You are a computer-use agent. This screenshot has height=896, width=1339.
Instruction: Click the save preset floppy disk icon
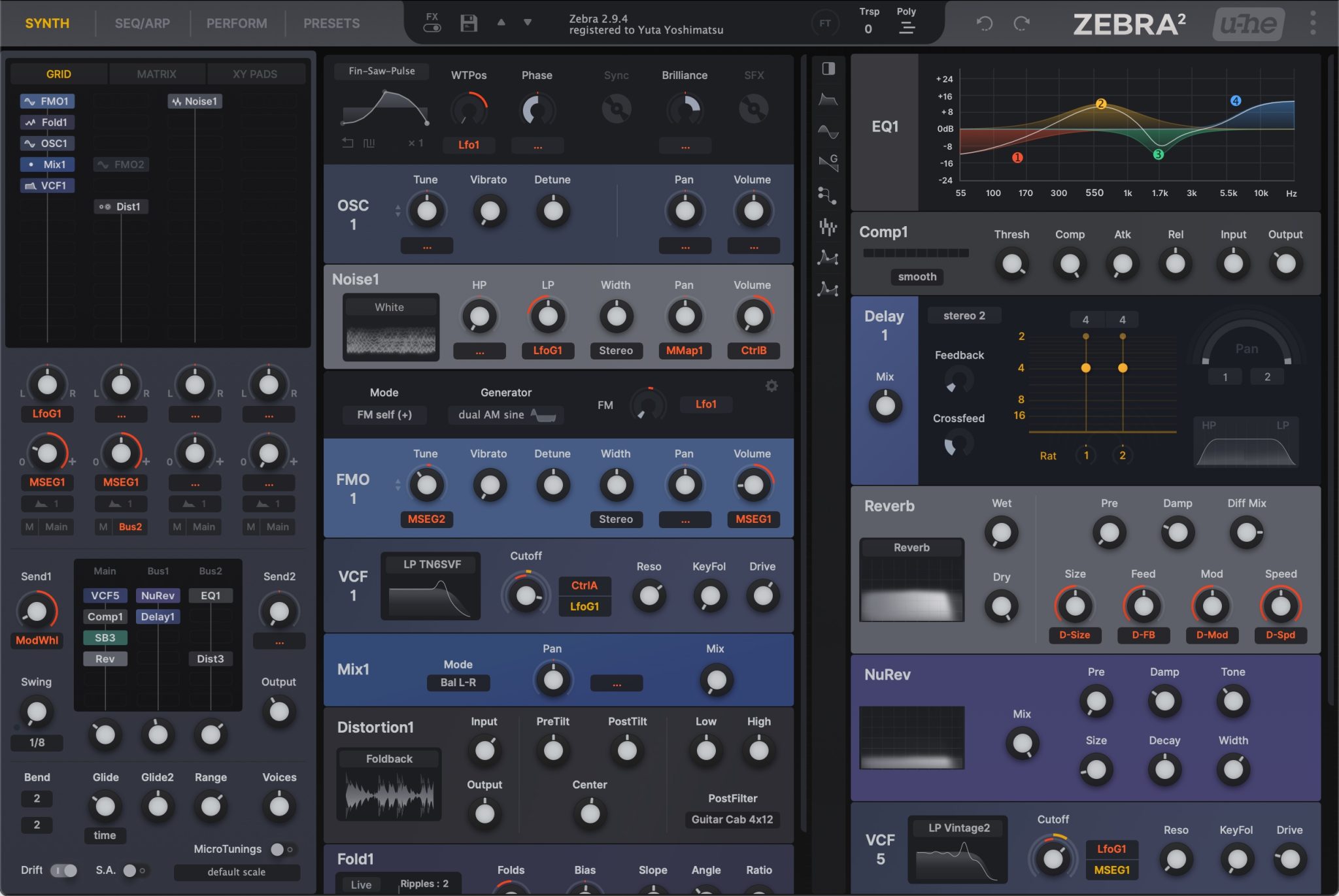click(x=468, y=22)
